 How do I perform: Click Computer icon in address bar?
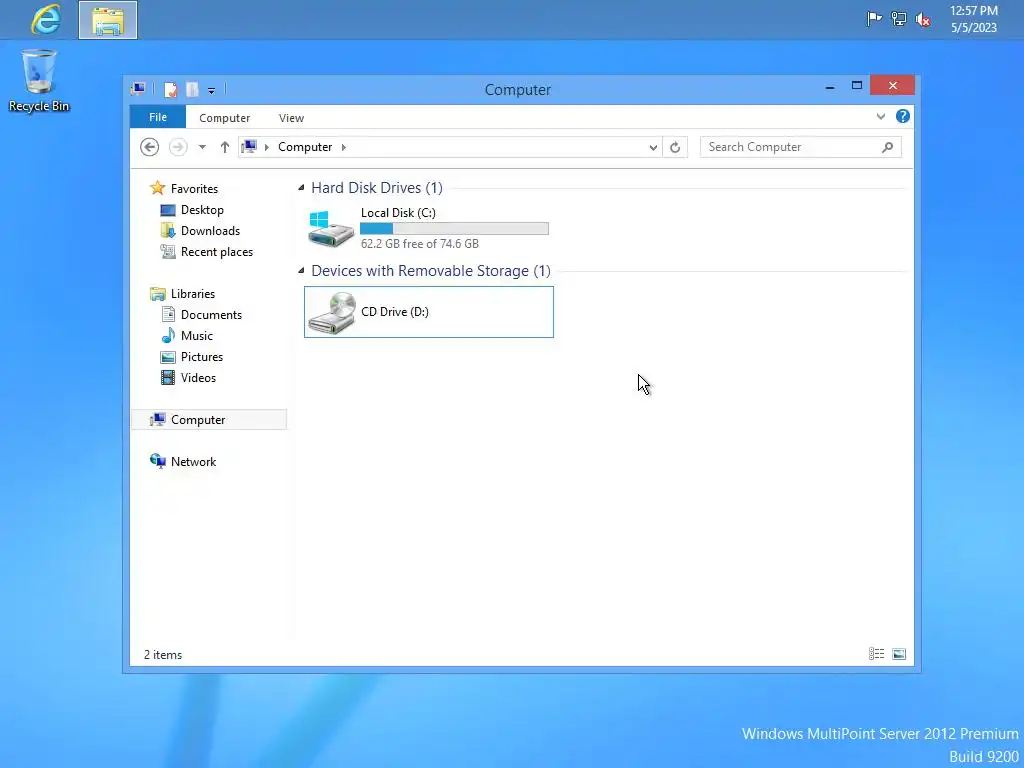pyautogui.click(x=249, y=146)
